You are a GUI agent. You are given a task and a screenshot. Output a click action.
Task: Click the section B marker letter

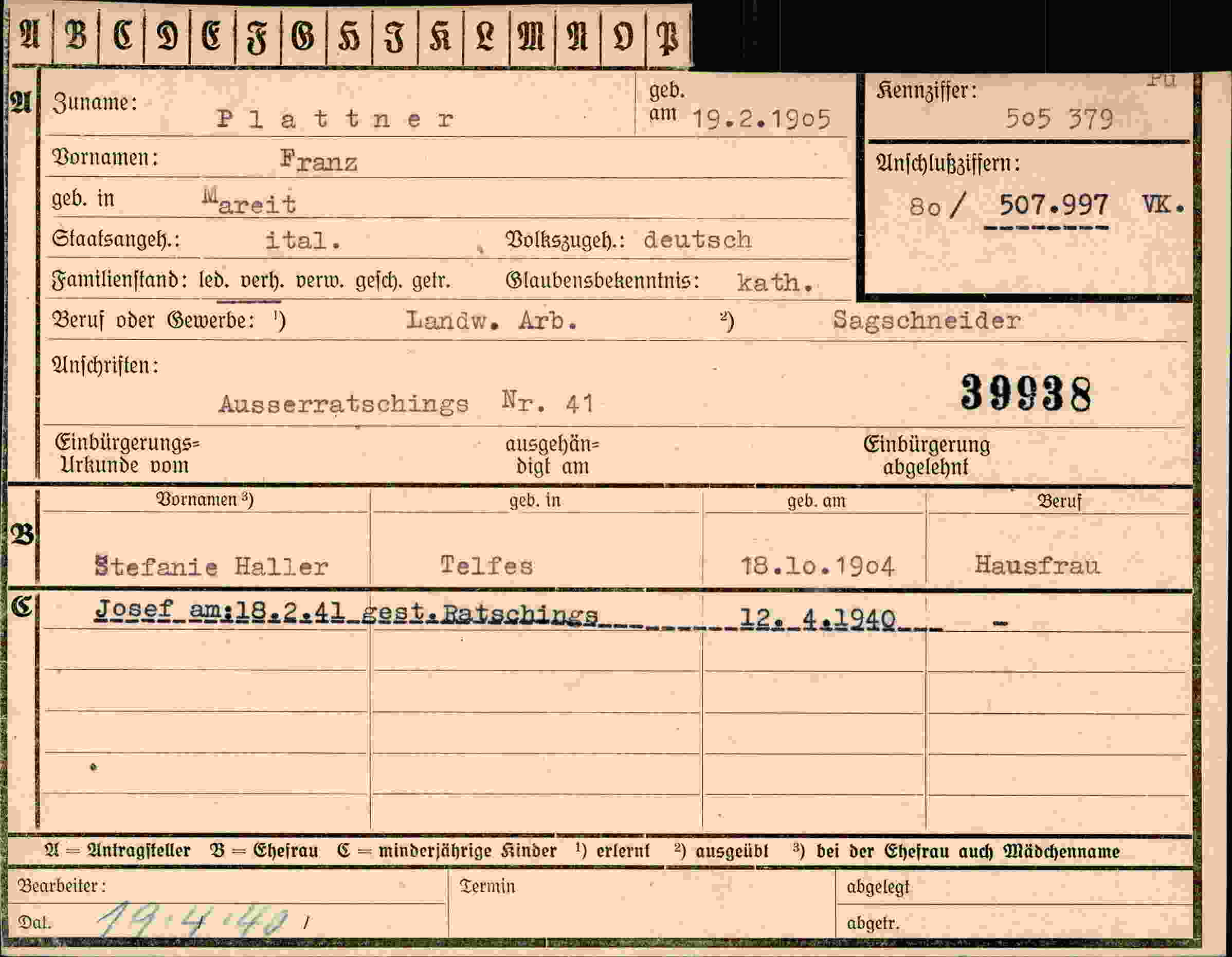point(23,534)
